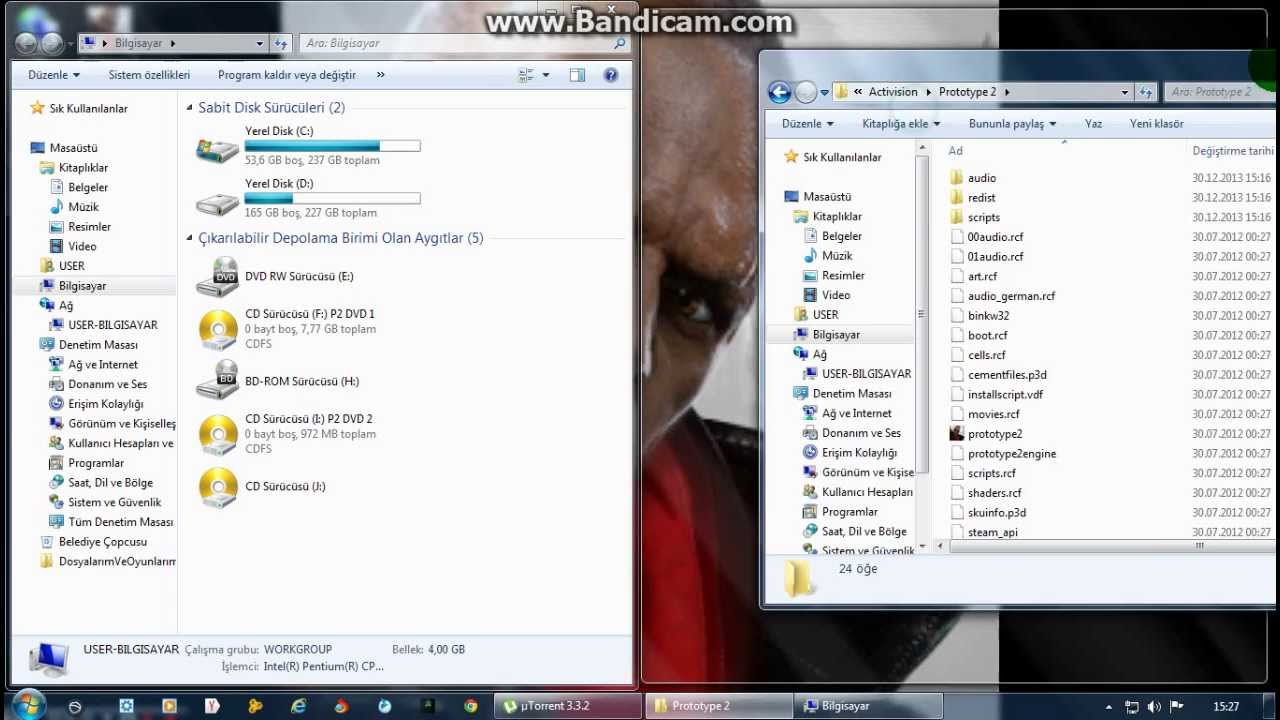Collapse Çıkarılabilir Depolama Birimi group
Screen dimensions: 1280x720
tap(189, 239)
